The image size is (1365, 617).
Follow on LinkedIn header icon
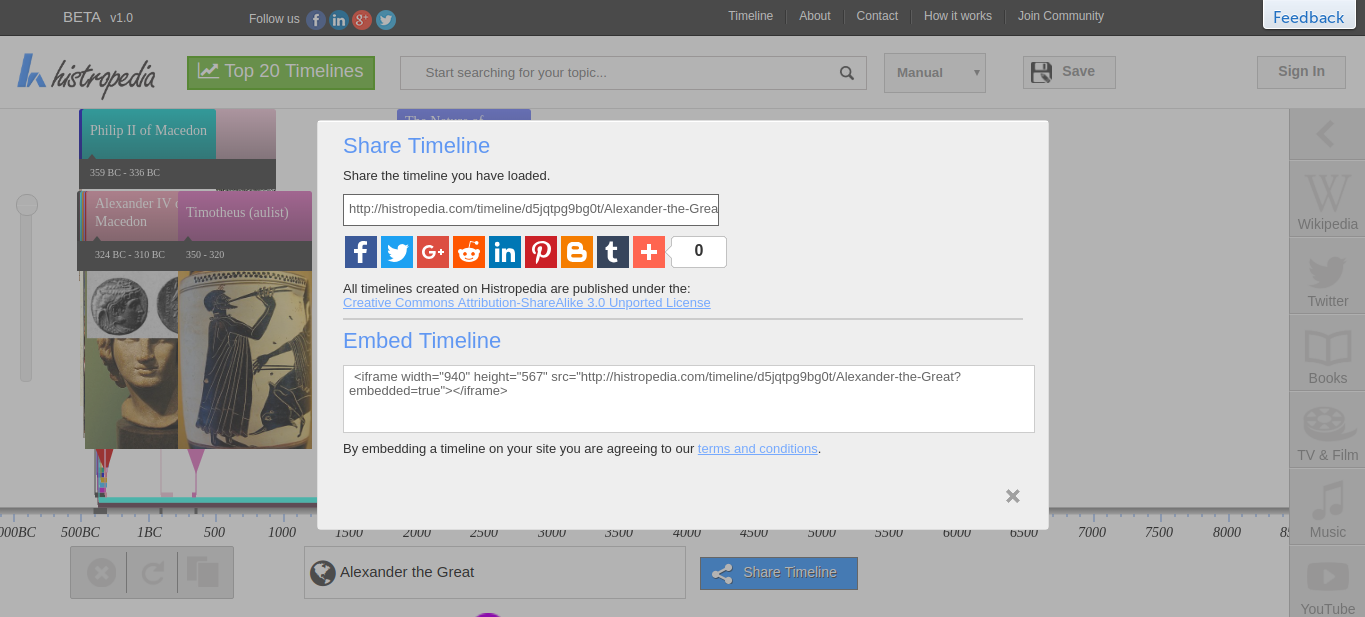coord(339,19)
